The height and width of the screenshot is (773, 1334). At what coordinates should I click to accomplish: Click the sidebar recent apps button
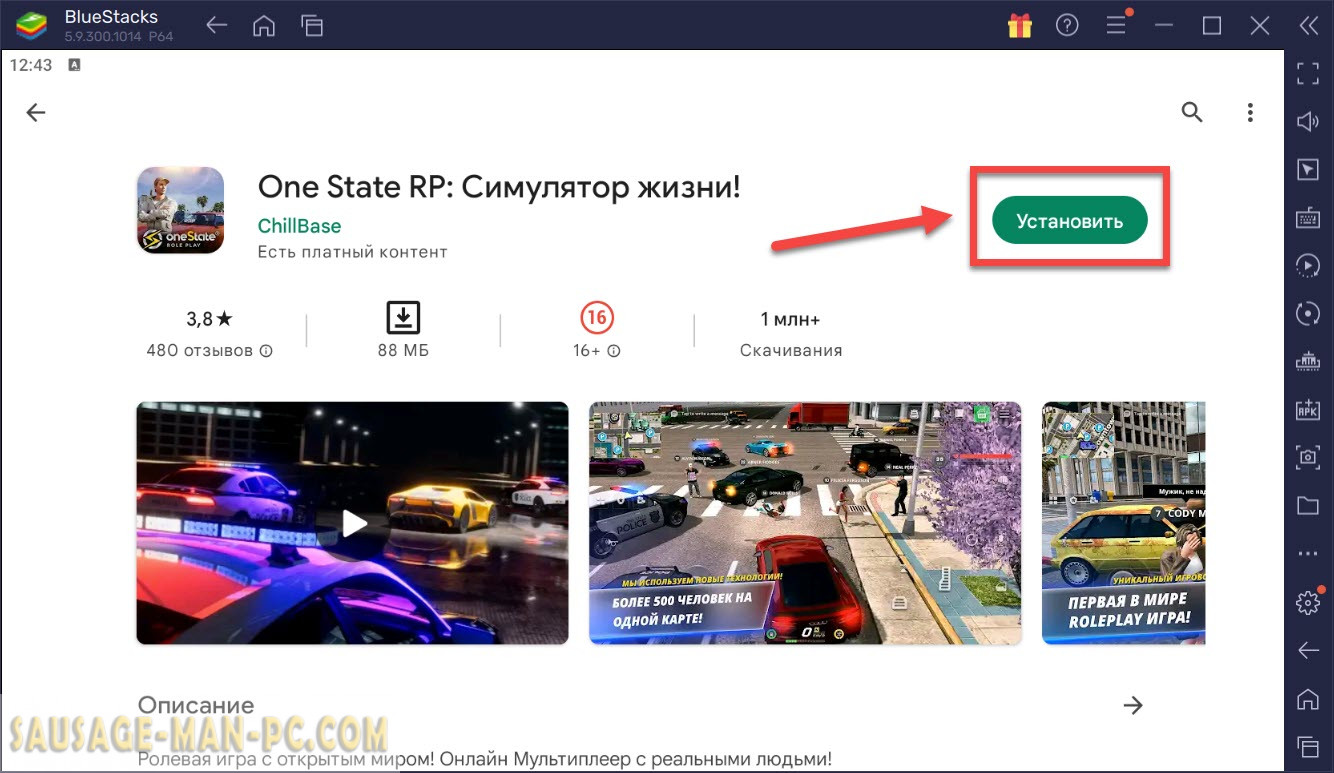(1307, 746)
